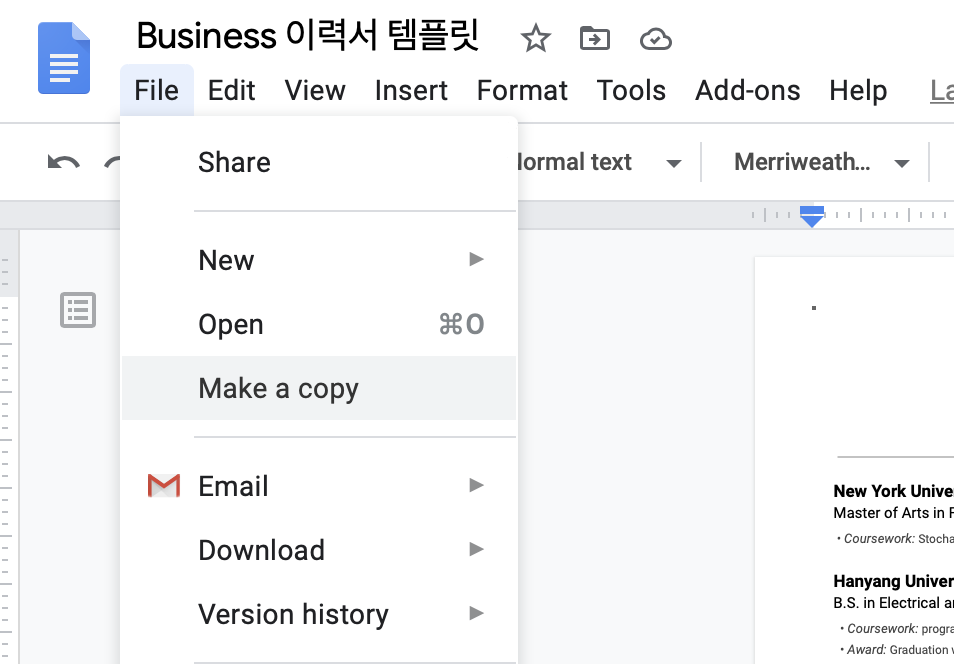Click the B.S. in Electrical line
The height and width of the screenshot is (664, 954).
893,603
